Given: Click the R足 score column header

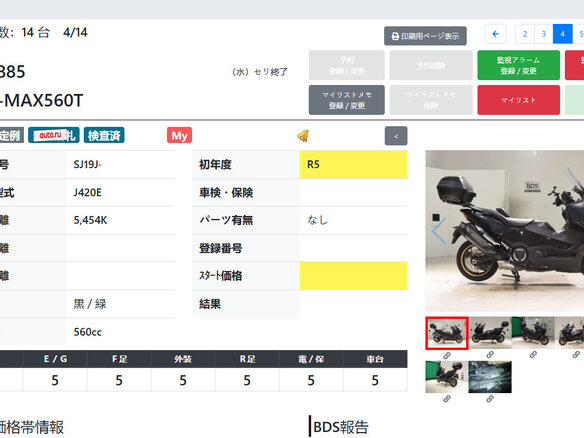Looking at the screenshot, I should [247, 359].
